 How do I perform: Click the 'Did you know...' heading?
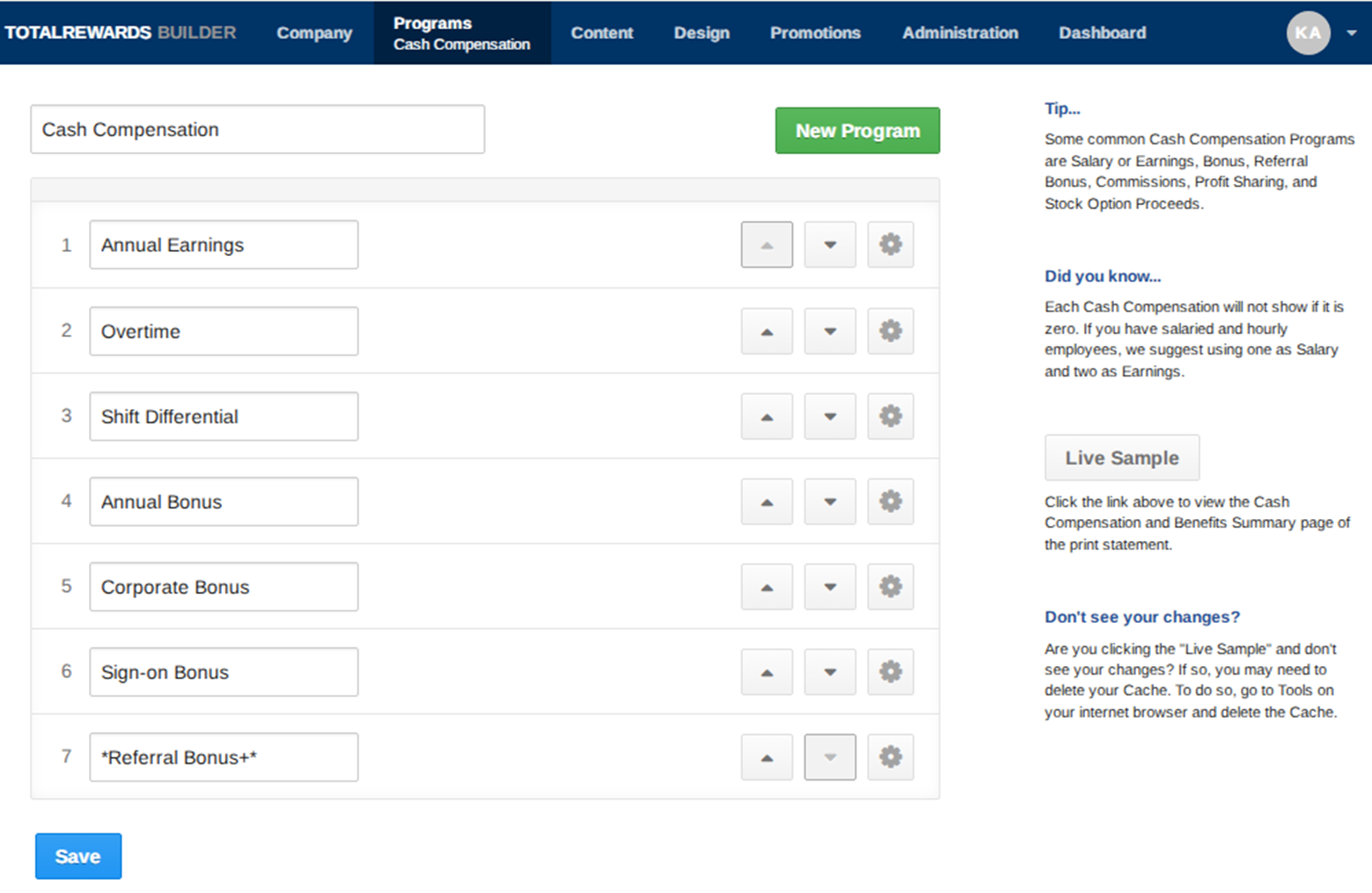click(x=1103, y=276)
